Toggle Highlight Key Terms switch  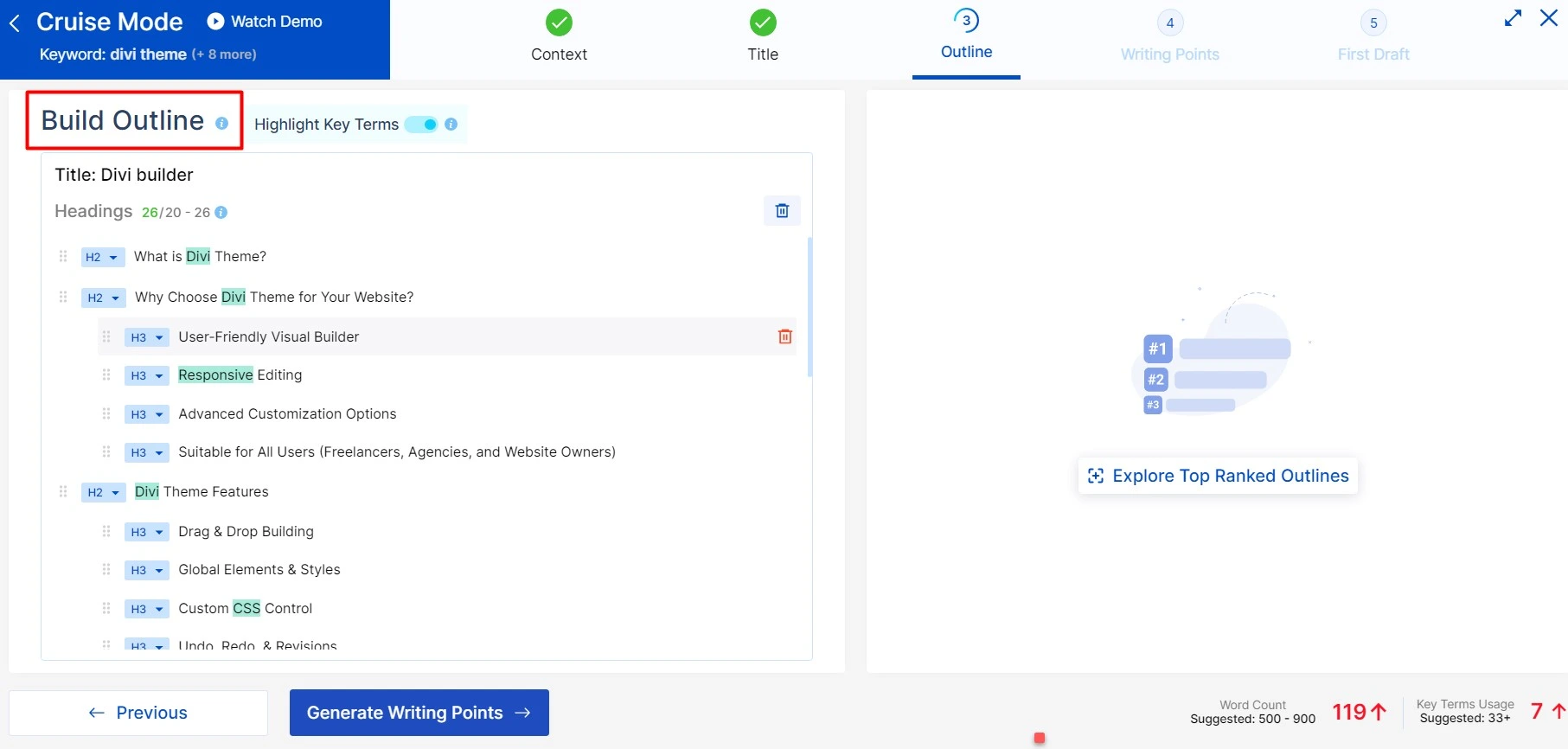pyautogui.click(x=422, y=125)
